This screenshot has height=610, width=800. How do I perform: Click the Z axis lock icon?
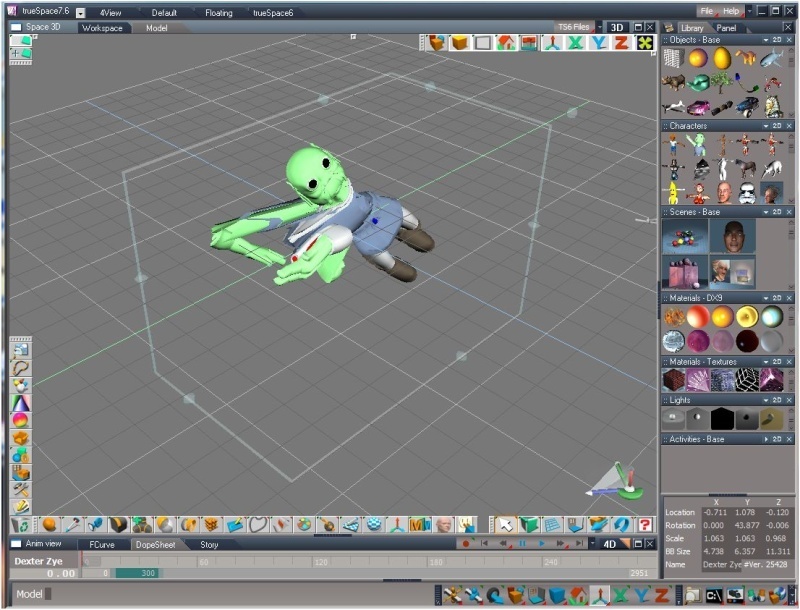621,43
